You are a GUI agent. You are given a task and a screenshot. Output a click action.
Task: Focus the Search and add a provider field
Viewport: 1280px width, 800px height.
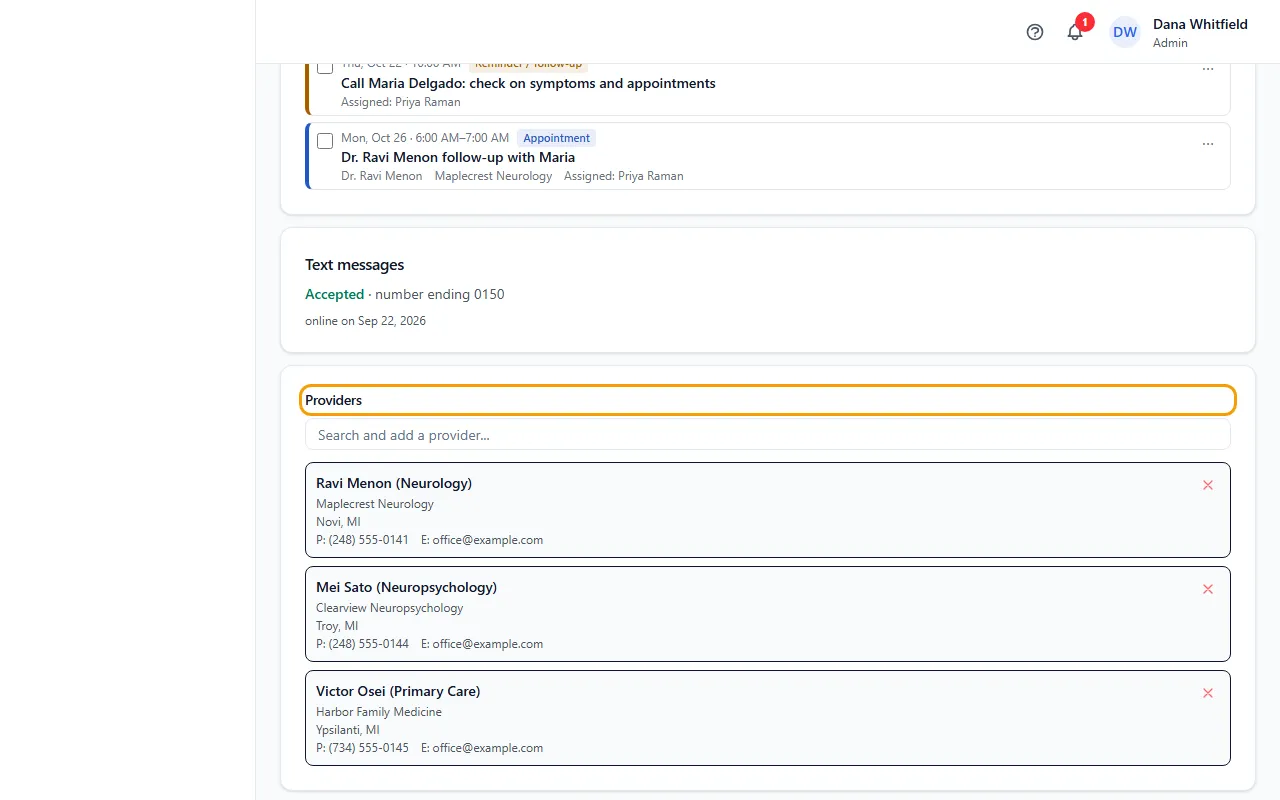coord(768,435)
